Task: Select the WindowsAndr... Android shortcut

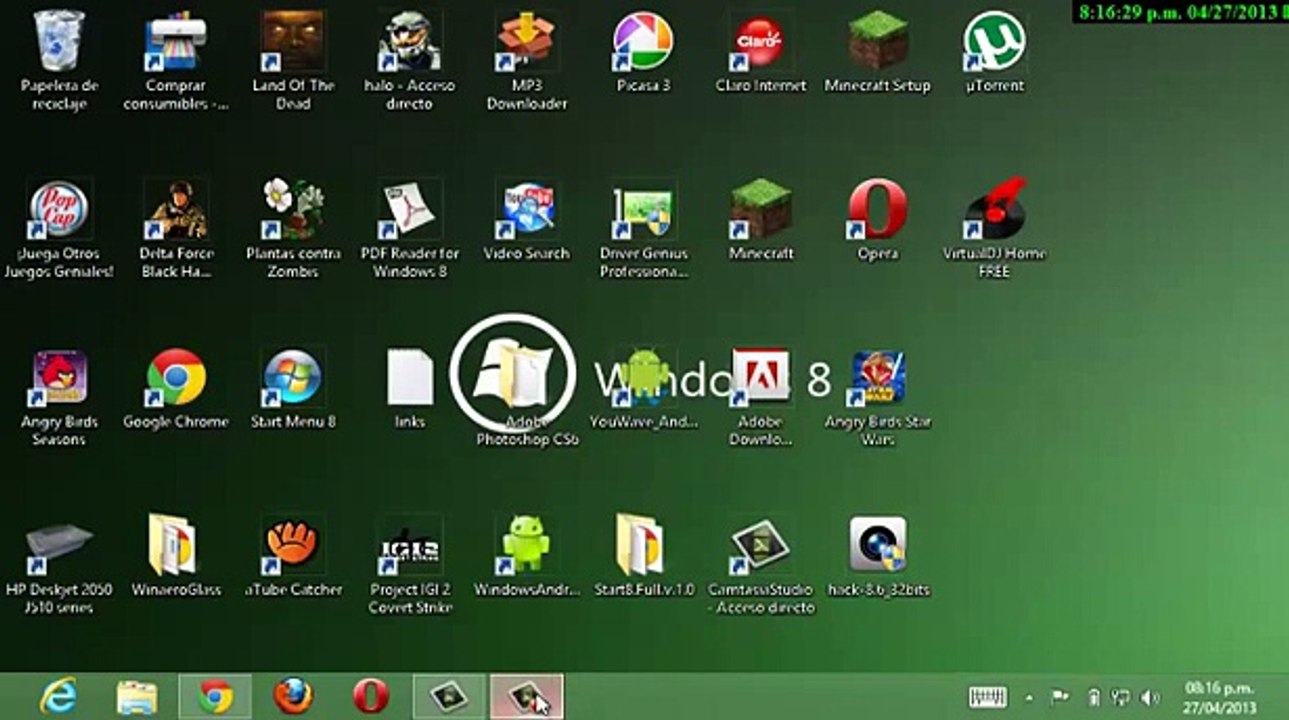Action: pos(527,556)
